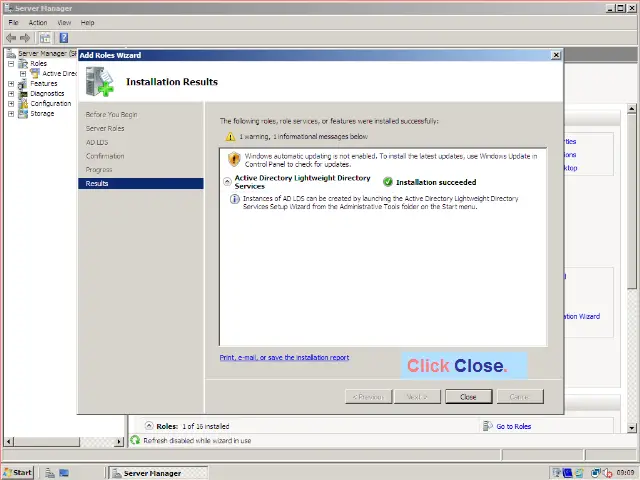Open the View menu

[x=64, y=22]
